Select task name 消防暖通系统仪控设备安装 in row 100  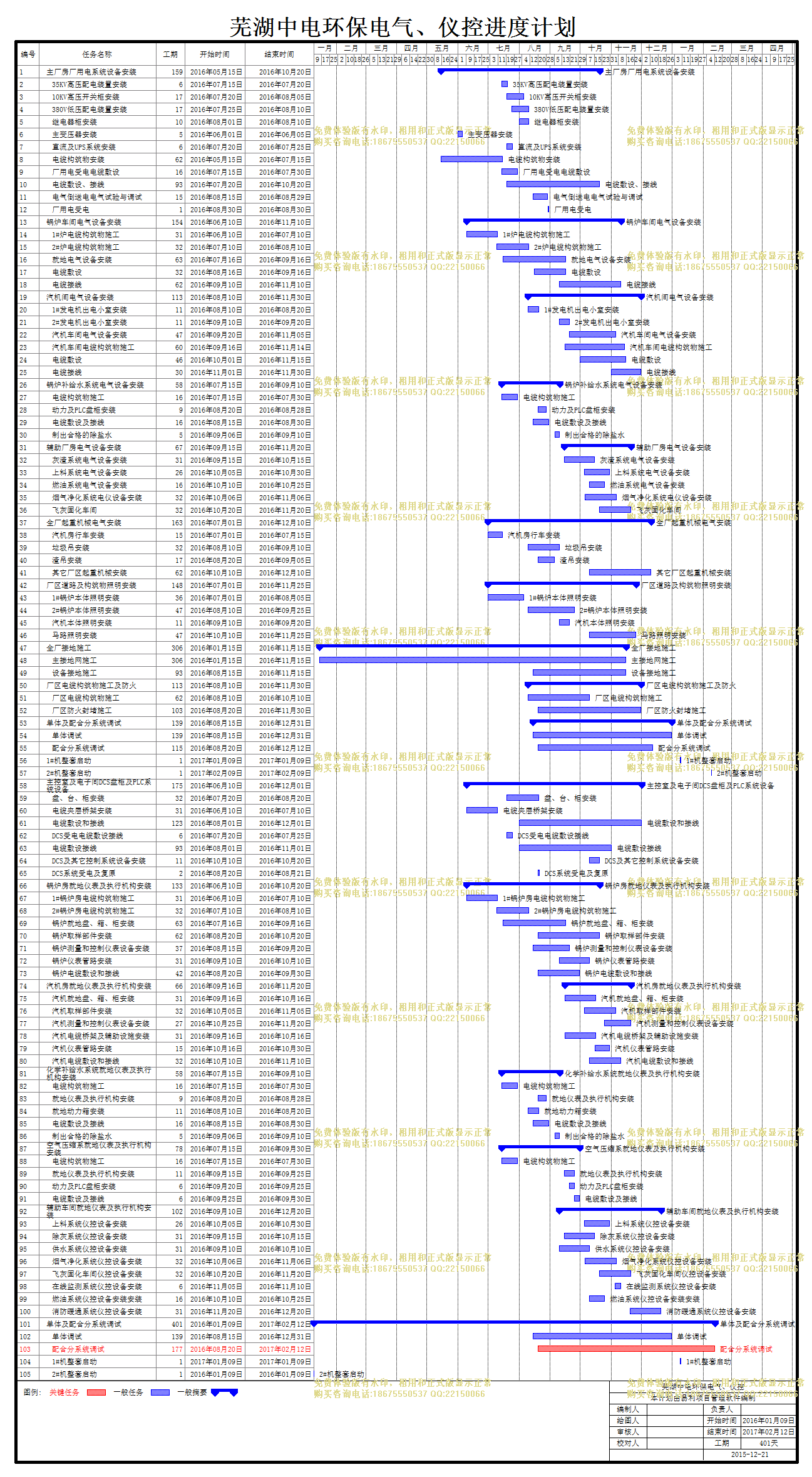[97, 1312]
